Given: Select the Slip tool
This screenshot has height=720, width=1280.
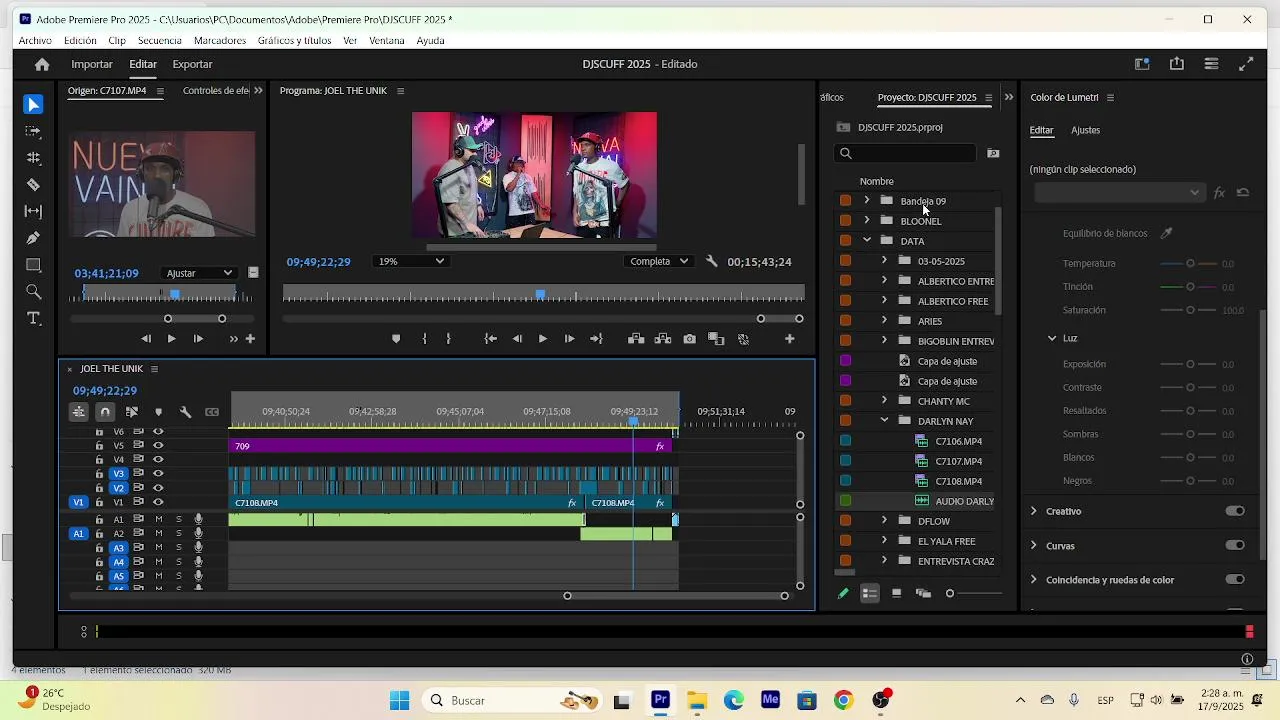Looking at the screenshot, I should (33, 212).
